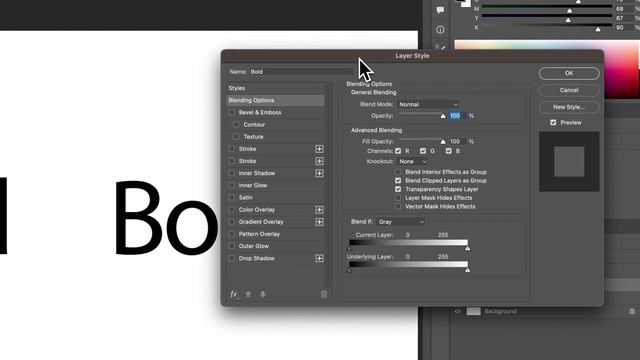
Task: Uncheck the Preview checkbox
Action: (553, 122)
